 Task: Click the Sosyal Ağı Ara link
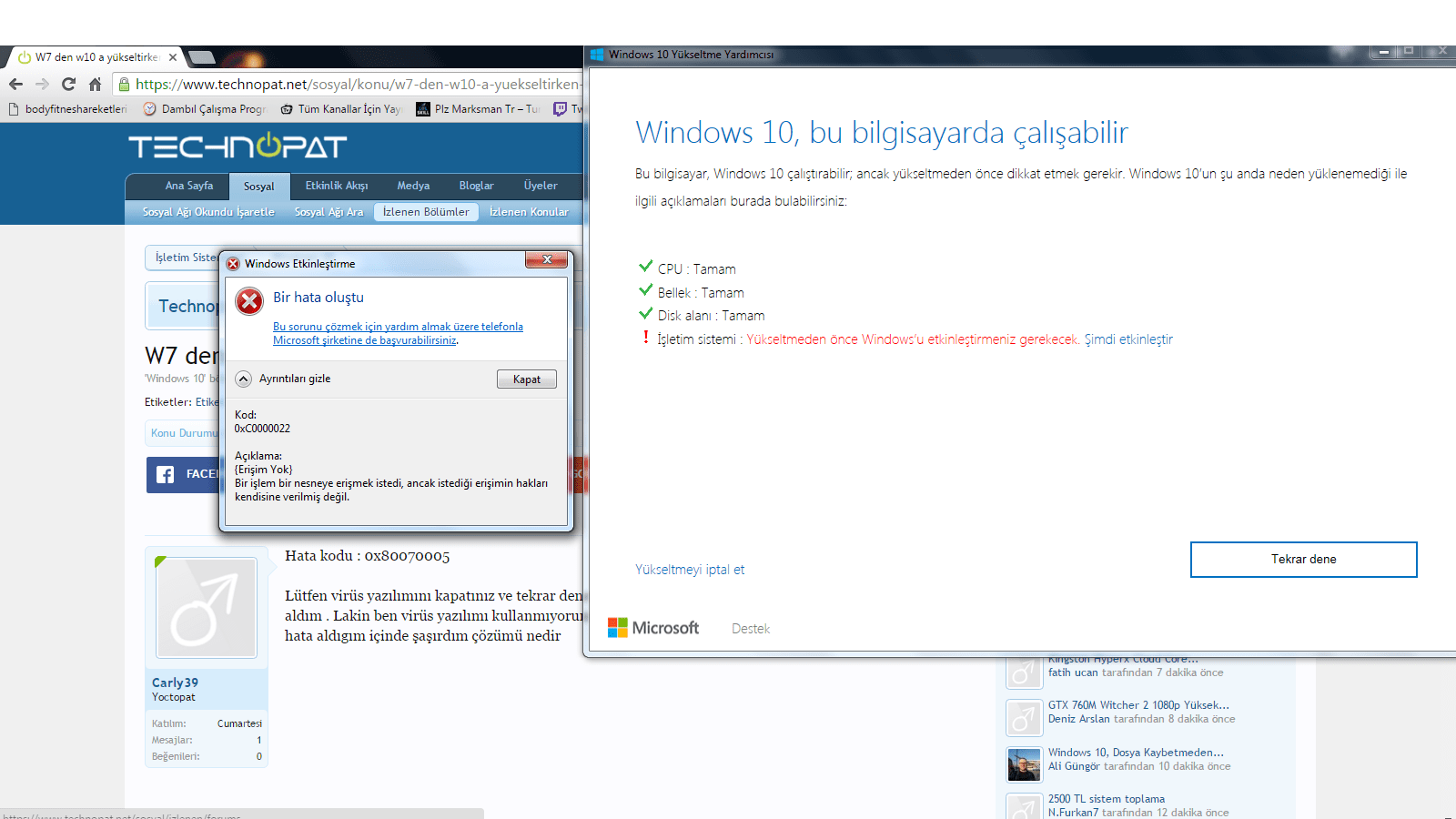pos(329,212)
